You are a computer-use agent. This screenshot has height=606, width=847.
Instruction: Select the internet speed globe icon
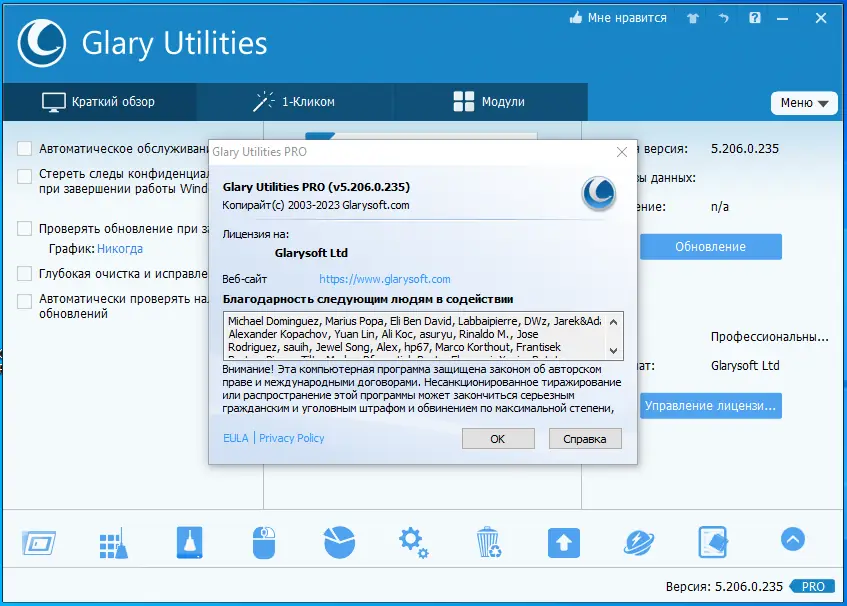(x=638, y=540)
